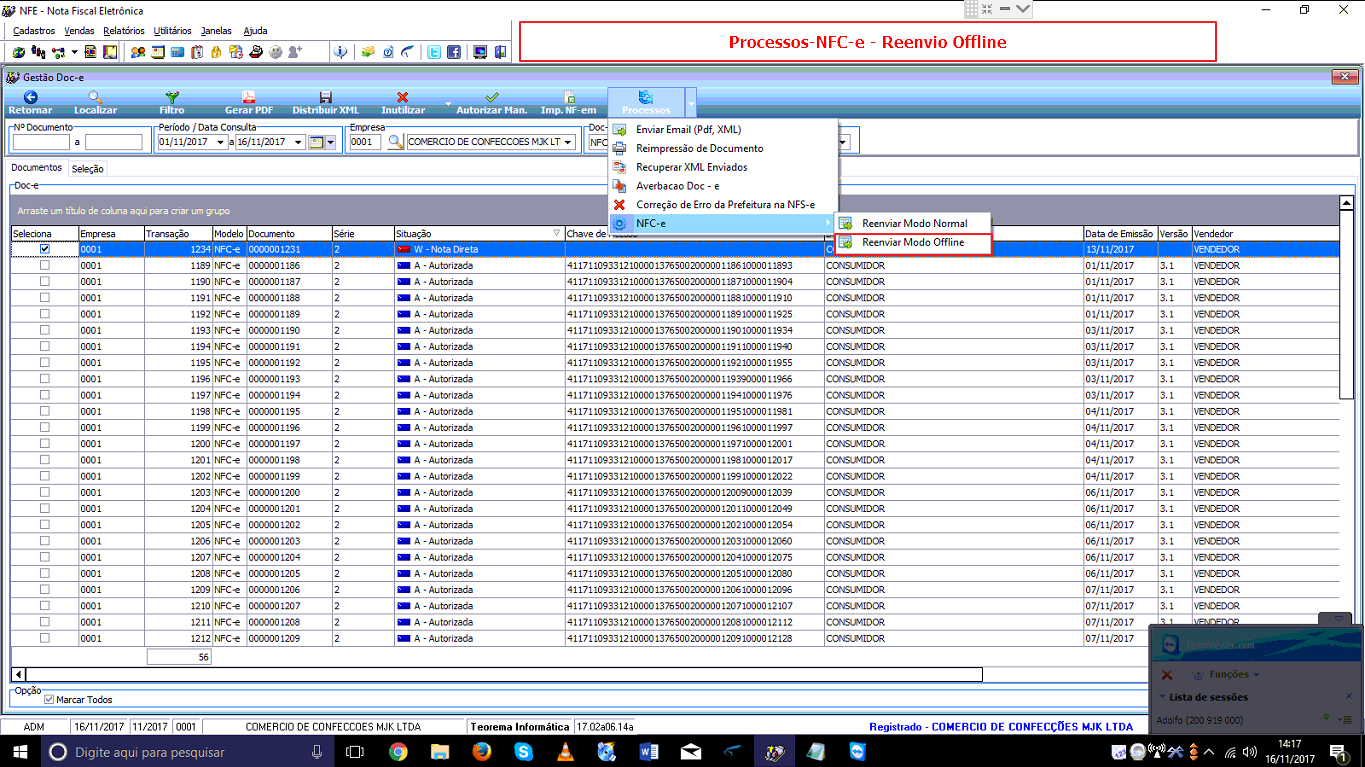
Task: Open Google Chrome from the taskbar
Action: tap(398, 752)
